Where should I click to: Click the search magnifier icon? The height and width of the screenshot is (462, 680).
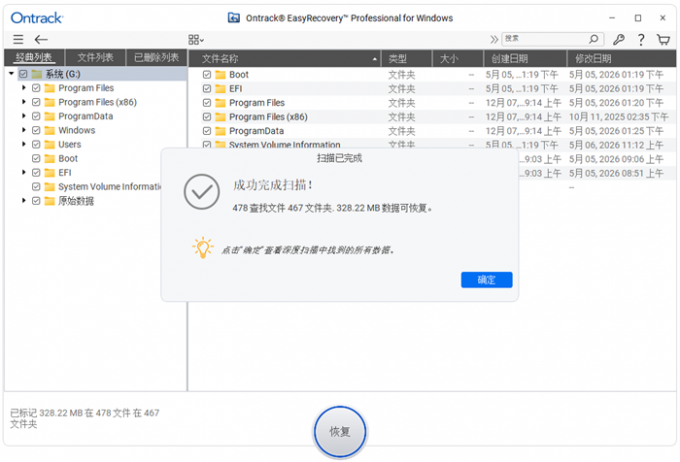tap(594, 39)
